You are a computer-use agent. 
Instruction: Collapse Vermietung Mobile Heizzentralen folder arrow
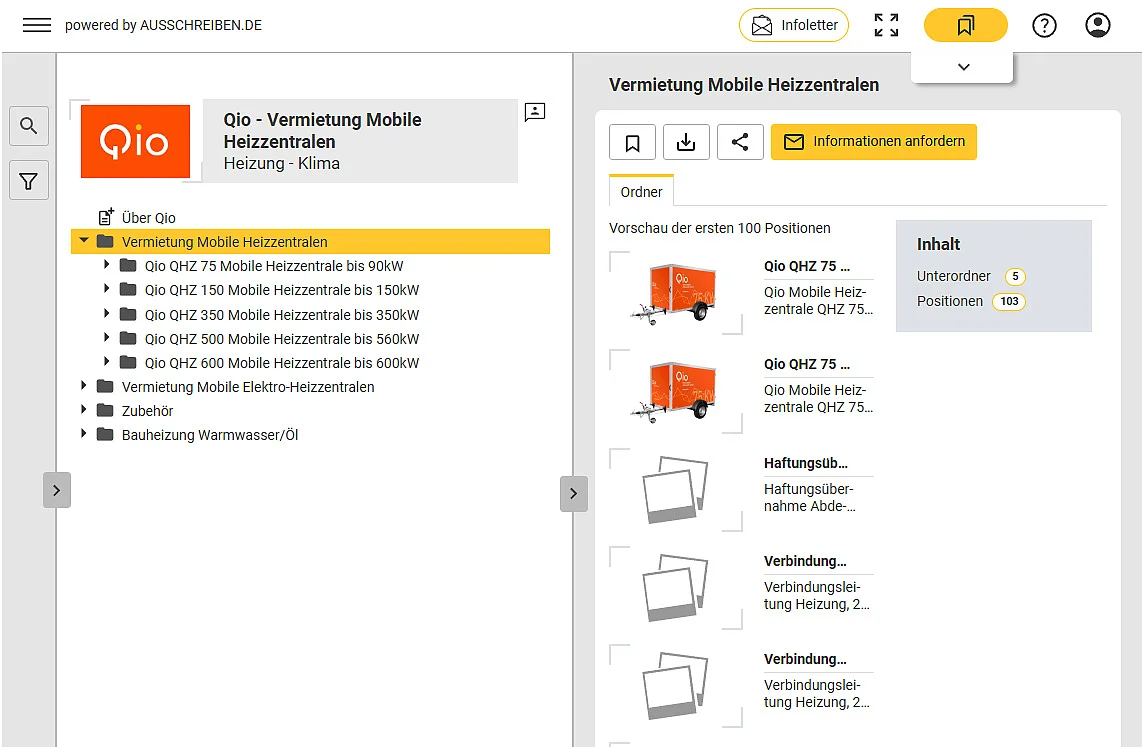point(84,240)
